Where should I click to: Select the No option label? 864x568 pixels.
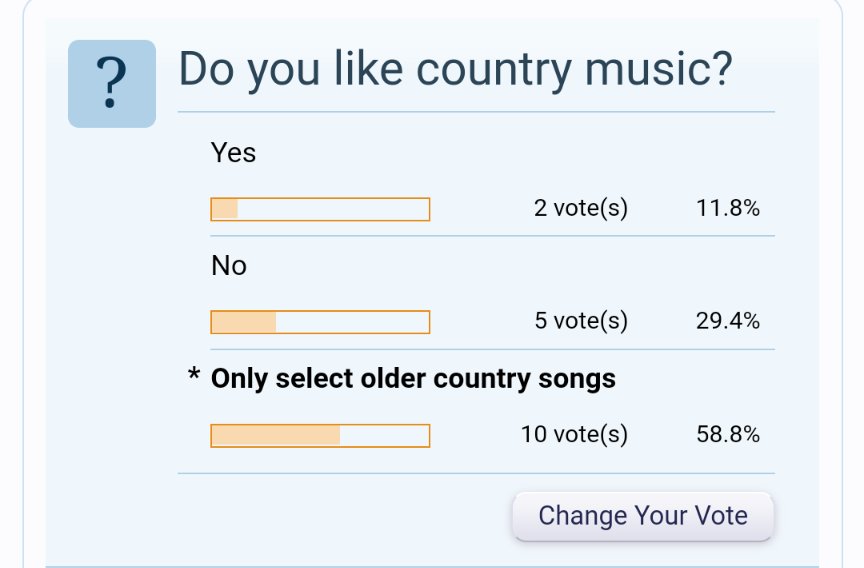click(x=229, y=266)
